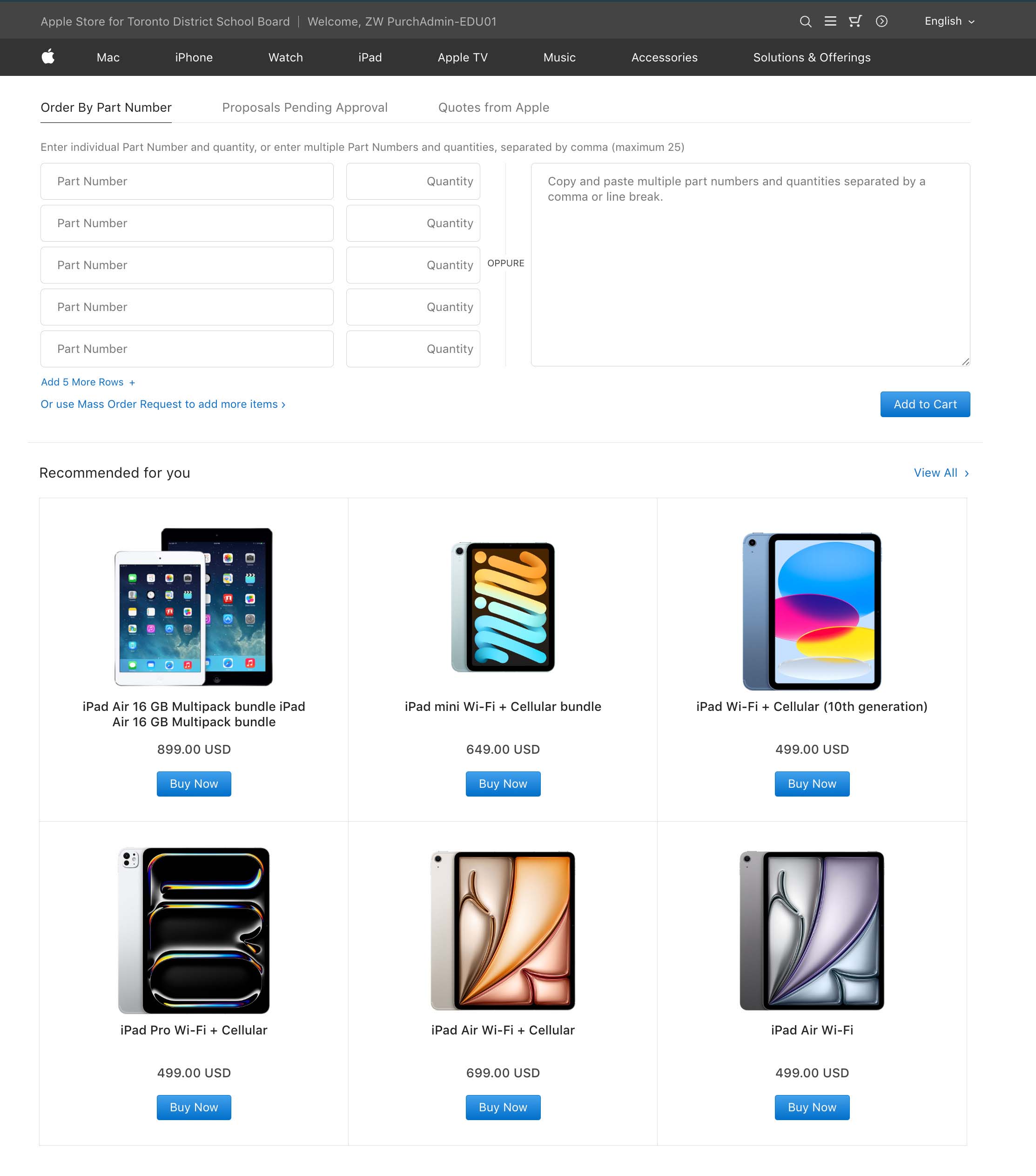Image resolution: width=1036 pixels, height=1176 pixels.
Task: Click the circled arrow icon in header
Action: (x=881, y=21)
